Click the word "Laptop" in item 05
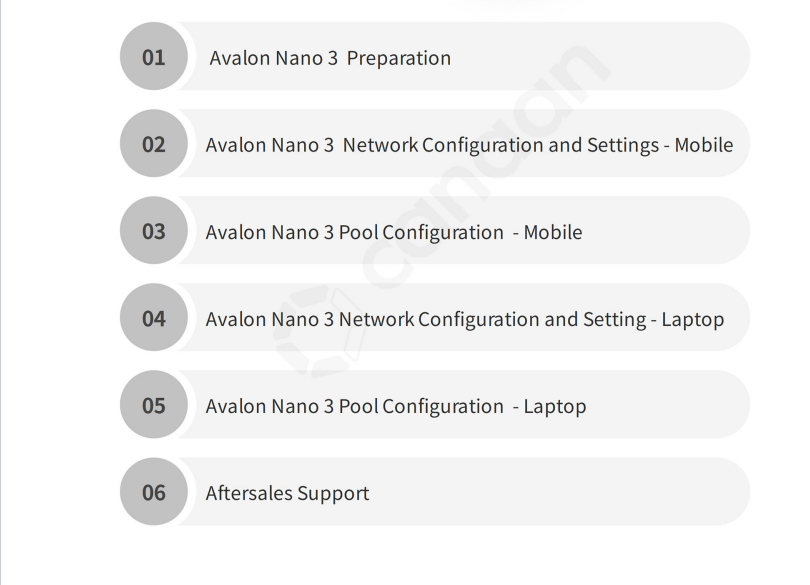The image size is (810, 585). click(x=554, y=406)
